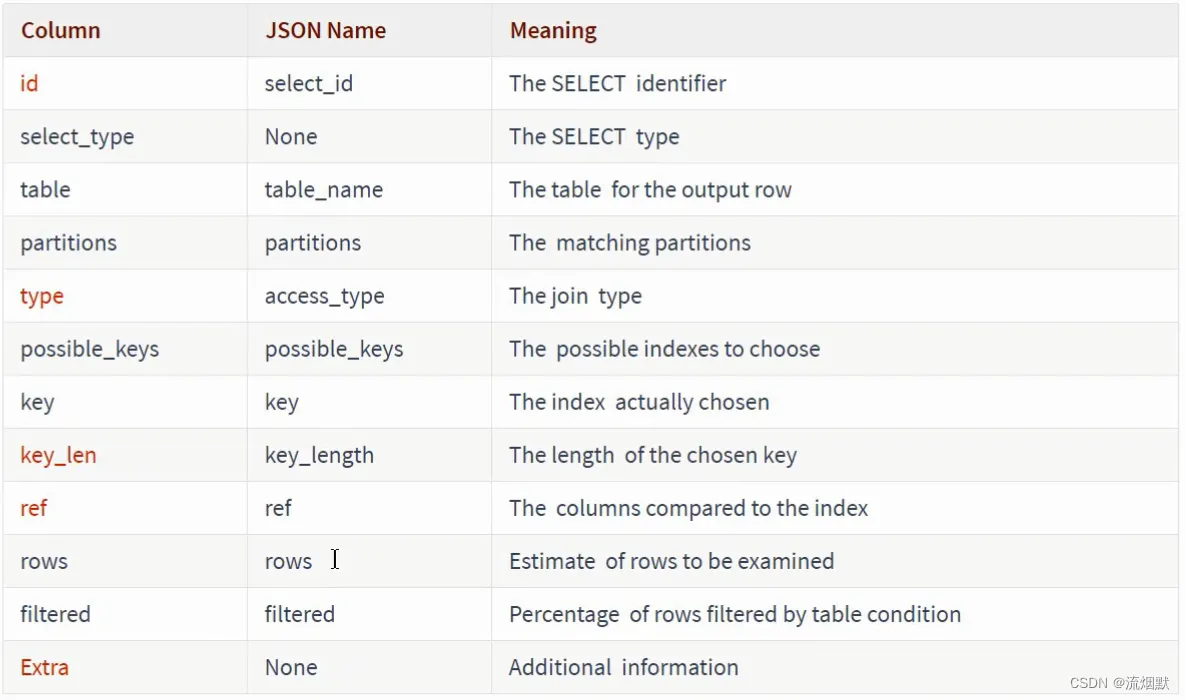Click the CSDN @流烟默 watermark

click(x=1119, y=683)
